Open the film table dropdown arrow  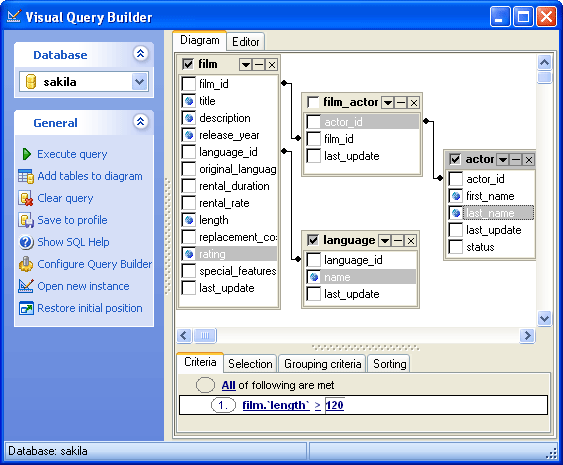(x=246, y=65)
